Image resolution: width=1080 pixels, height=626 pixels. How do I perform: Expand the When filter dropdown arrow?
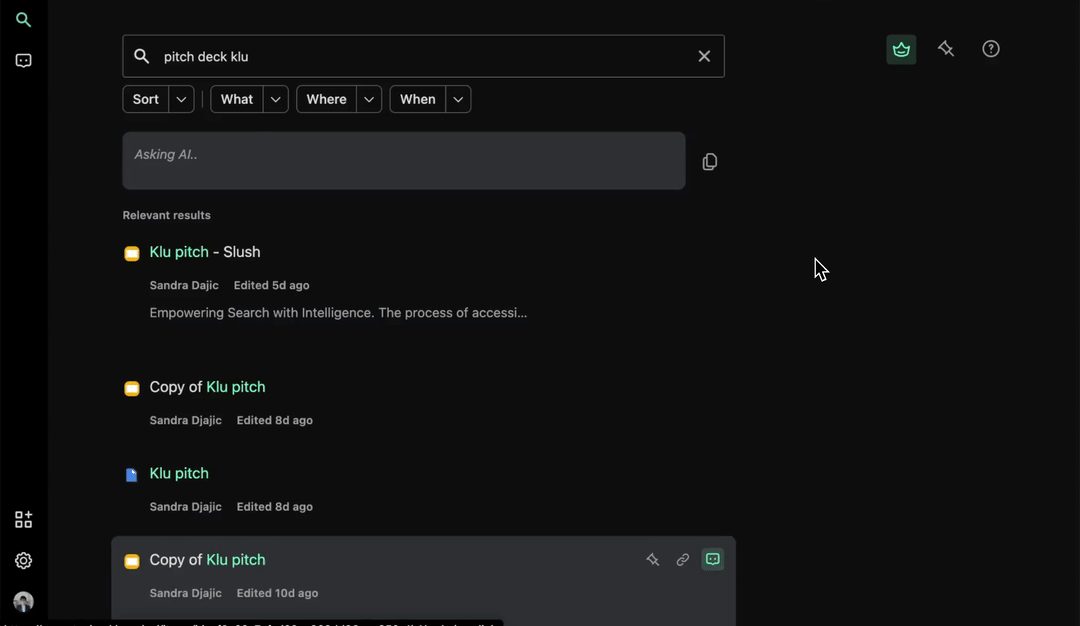point(458,99)
